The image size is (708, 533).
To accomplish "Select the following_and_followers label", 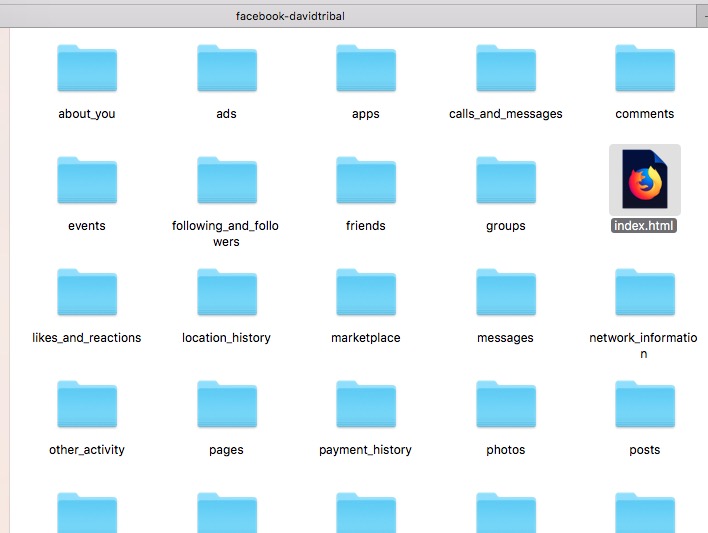I will coord(225,234).
